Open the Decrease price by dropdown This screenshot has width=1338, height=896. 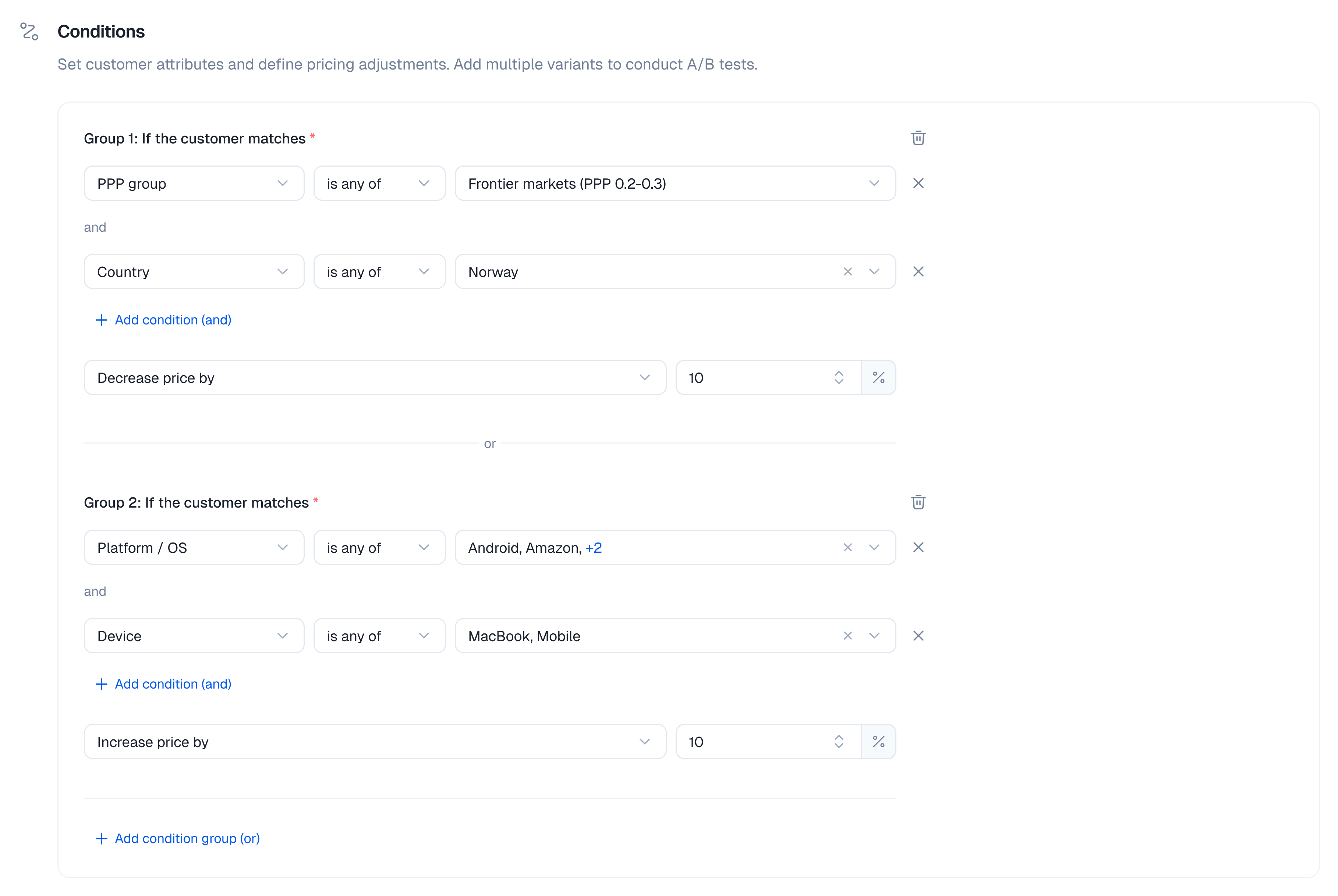(x=374, y=378)
